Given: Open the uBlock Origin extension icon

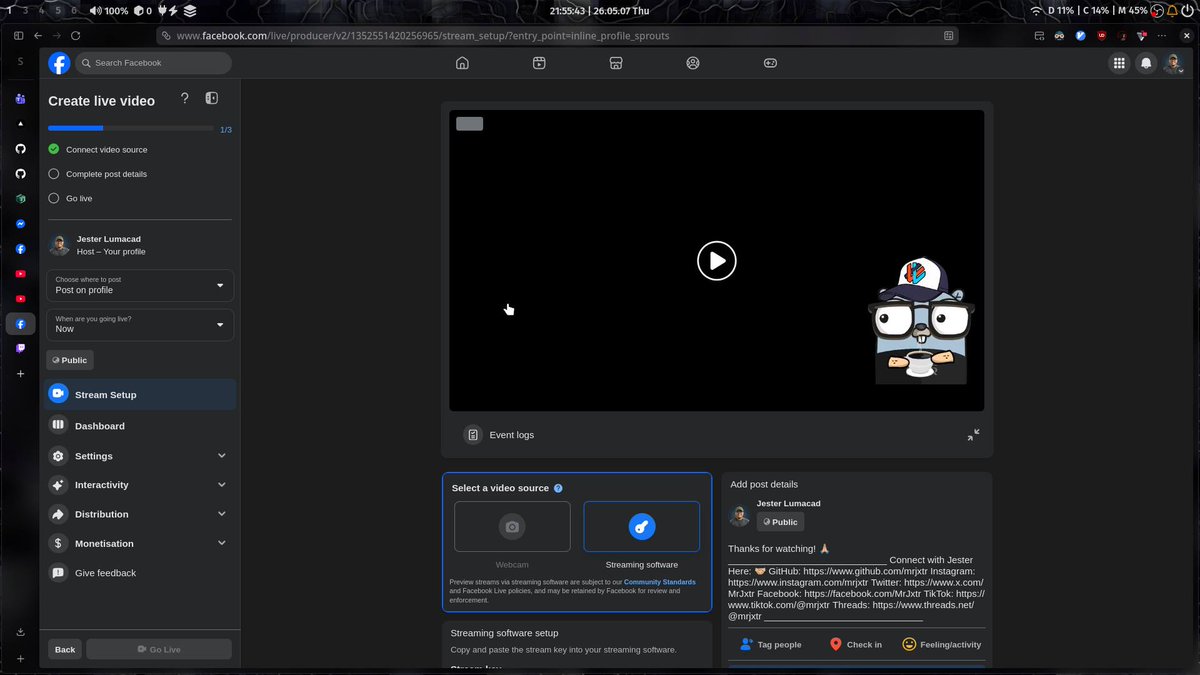Looking at the screenshot, I should pos(1102,35).
